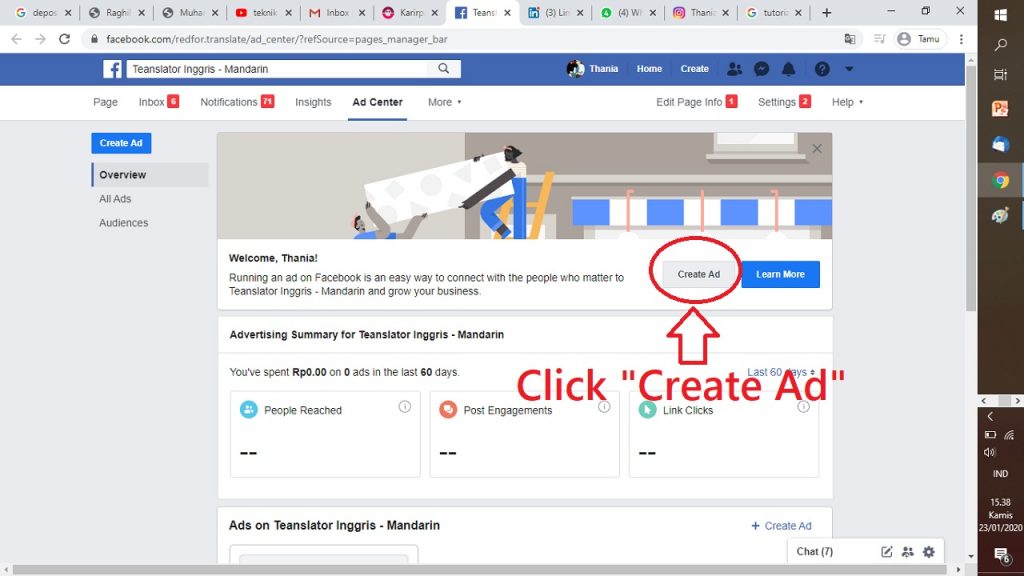Viewport: 1024px width, 576px height.
Task: Open the friend requests icon
Action: (x=735, y=69)
